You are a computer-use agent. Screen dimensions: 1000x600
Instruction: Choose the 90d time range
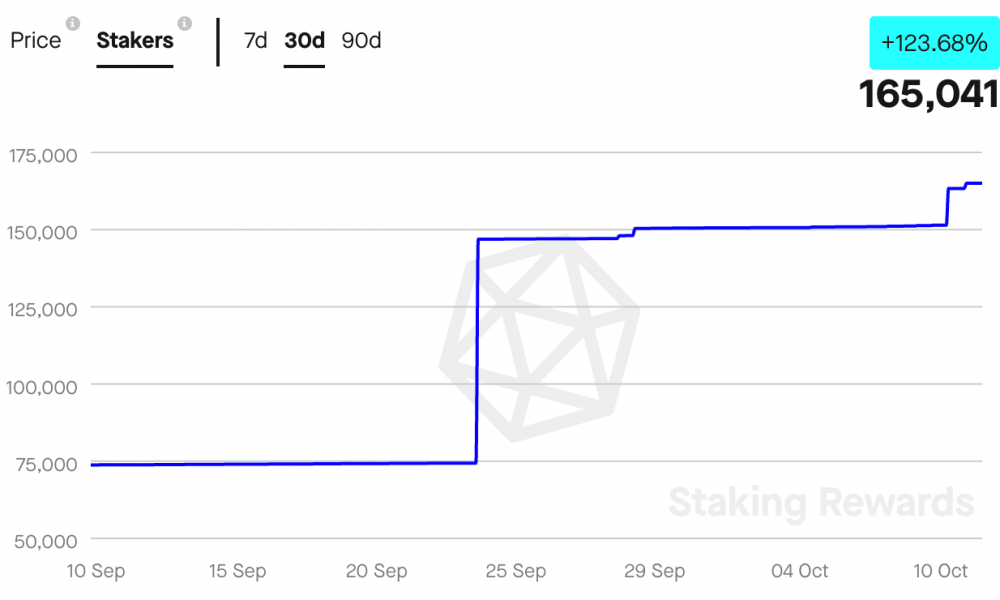[361, 41]
